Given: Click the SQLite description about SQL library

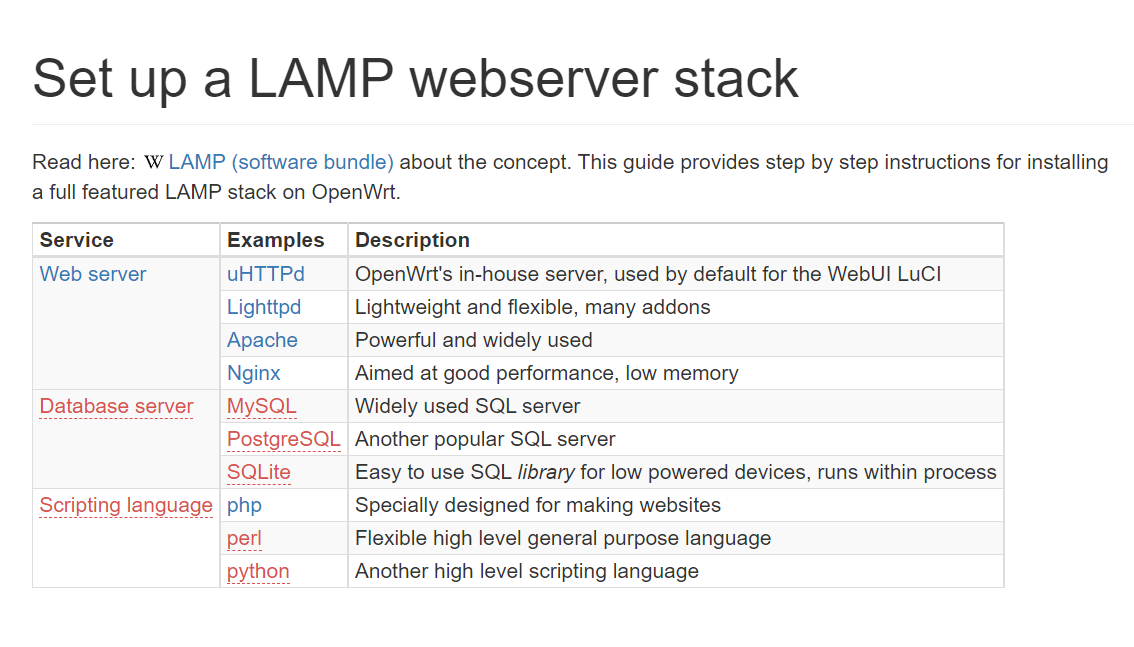Looking at the screenshot, I should (x=675, y=472).
